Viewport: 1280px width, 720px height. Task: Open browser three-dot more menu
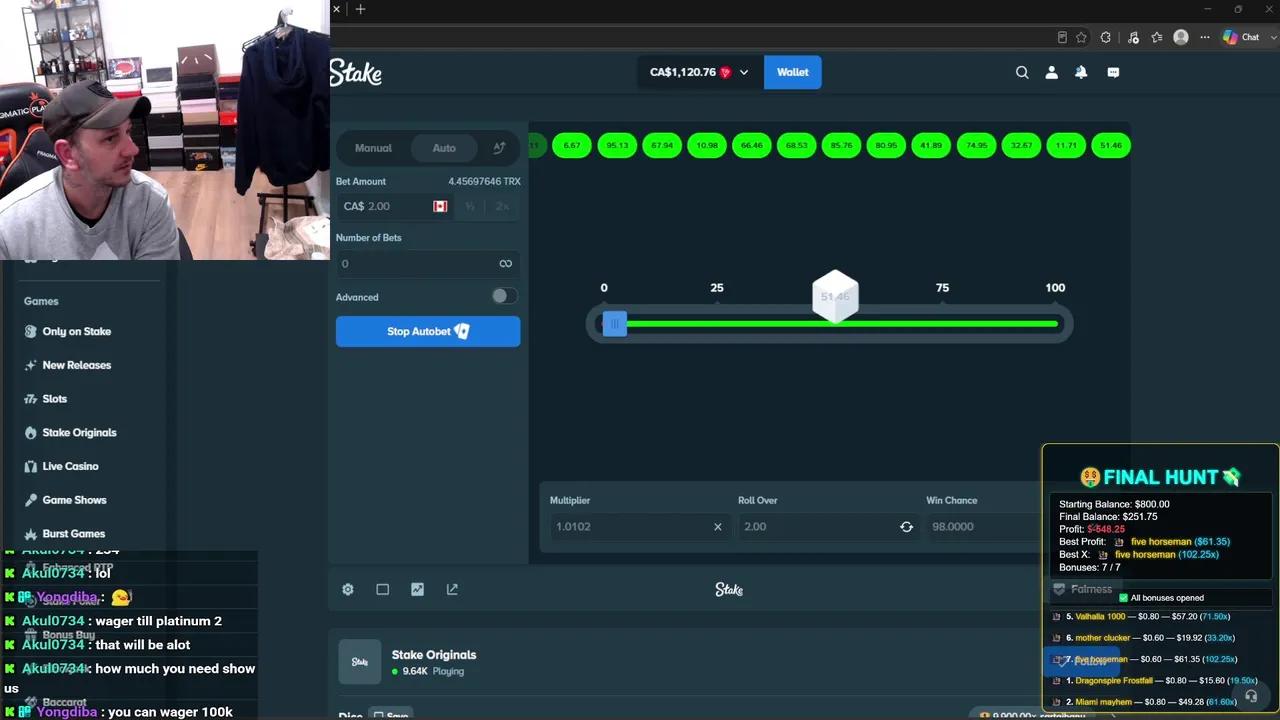tap(1205, 37)
